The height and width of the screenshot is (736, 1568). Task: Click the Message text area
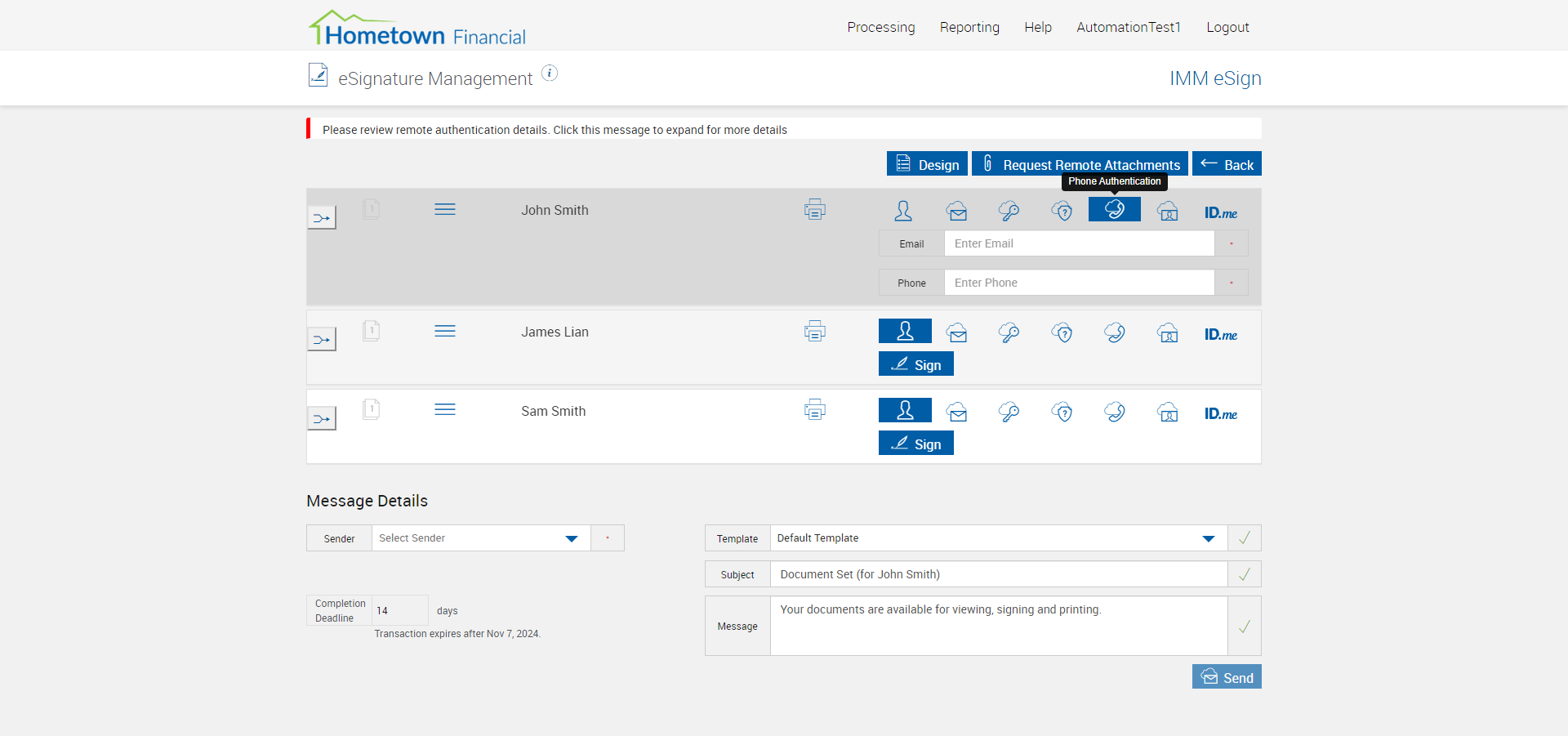tap(999, 626)
